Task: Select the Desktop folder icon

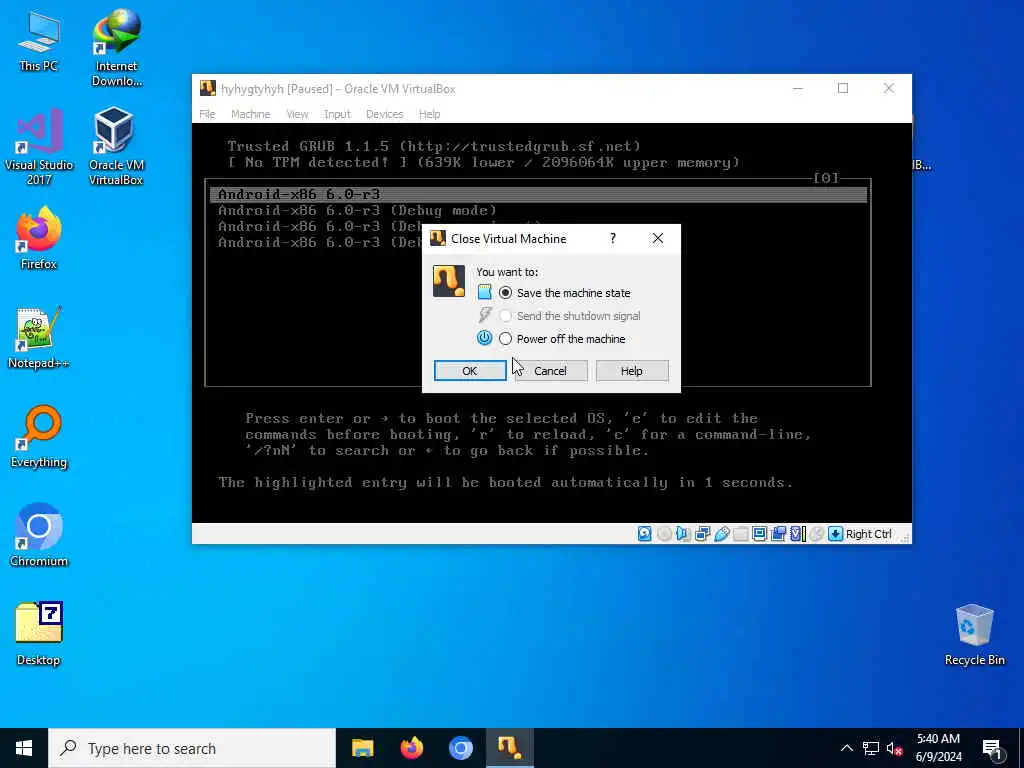Action: pyautogui.click(x=38, y=634)
